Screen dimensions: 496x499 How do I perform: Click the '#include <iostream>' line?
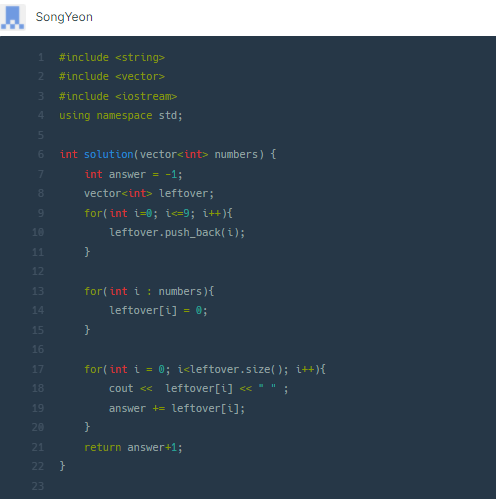[x=118, y=96]
